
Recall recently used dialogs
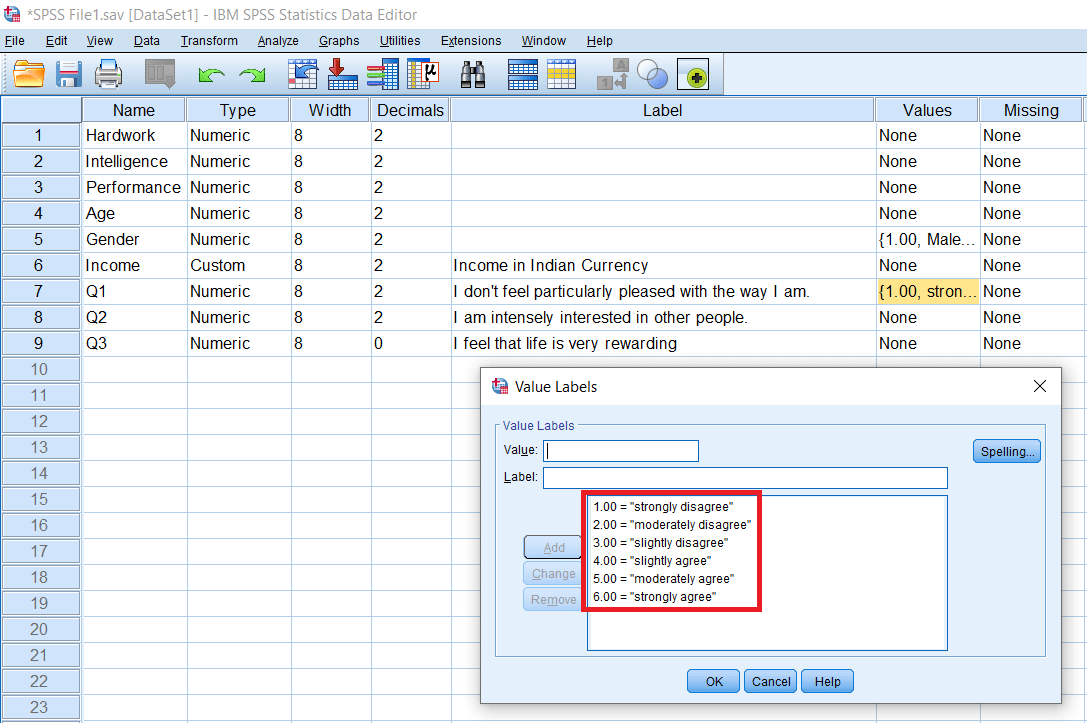(x=158, y=74)
